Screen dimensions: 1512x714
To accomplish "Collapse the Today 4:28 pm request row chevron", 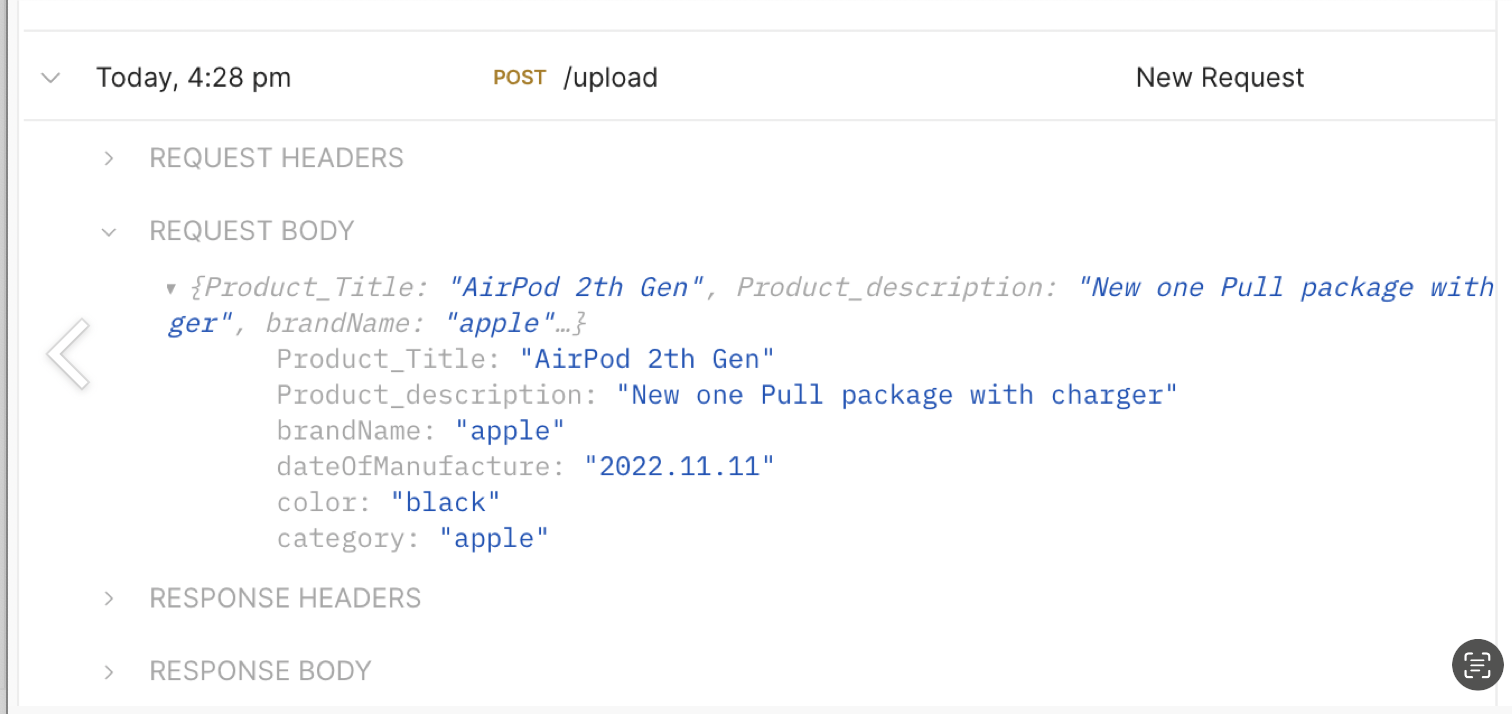I will point(50,78).
